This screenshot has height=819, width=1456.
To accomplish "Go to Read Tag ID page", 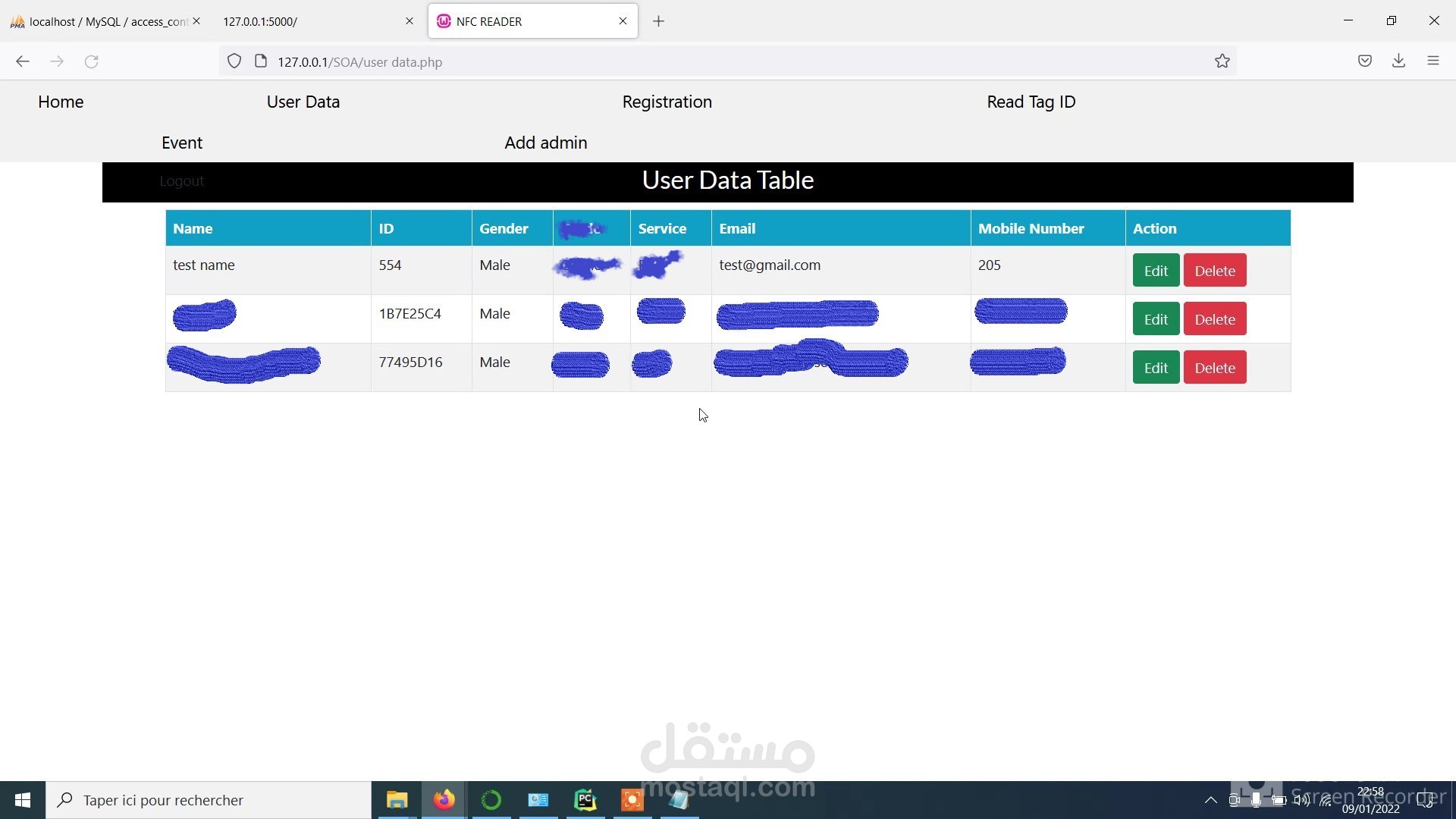I will coord(1031,102).
